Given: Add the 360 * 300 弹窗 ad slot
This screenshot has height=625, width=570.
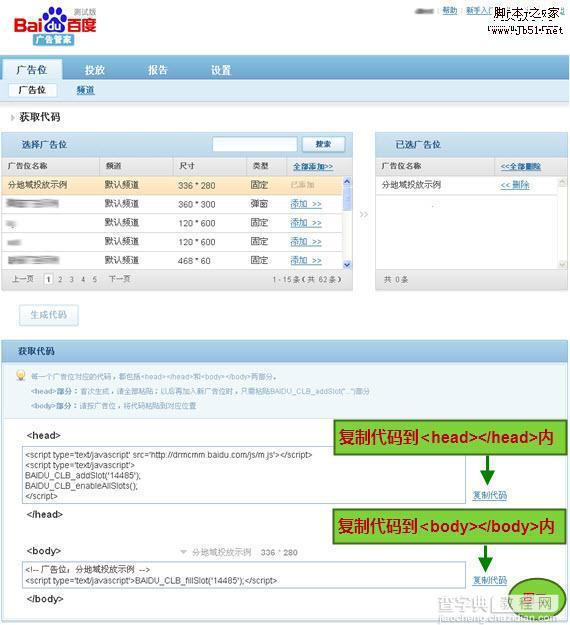Looking at the screenshot, I should point(306,204).
